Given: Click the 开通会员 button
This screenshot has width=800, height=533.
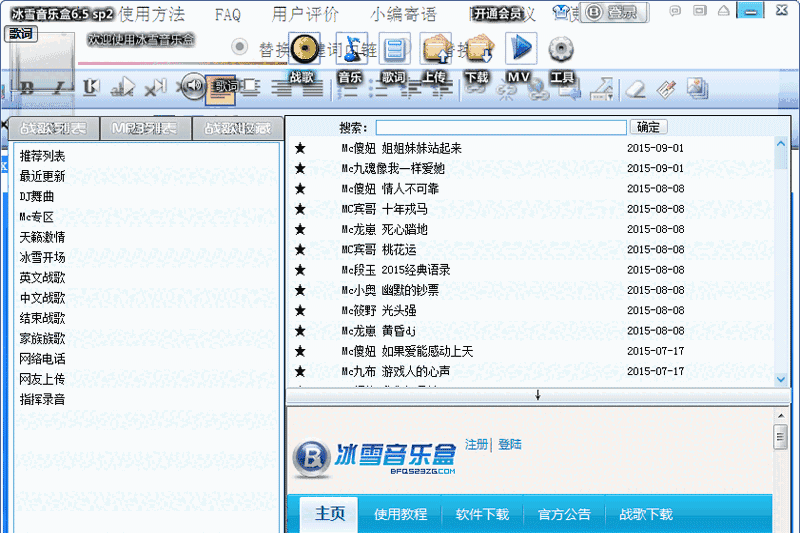Looking at the screenshot, I should (497, 14).
